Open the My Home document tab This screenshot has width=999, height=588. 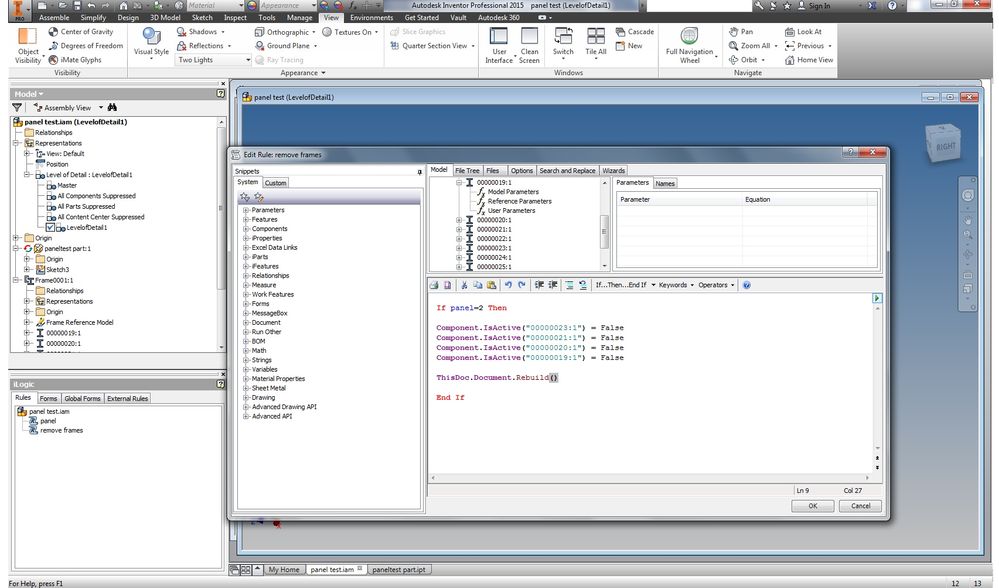(284, 570)
